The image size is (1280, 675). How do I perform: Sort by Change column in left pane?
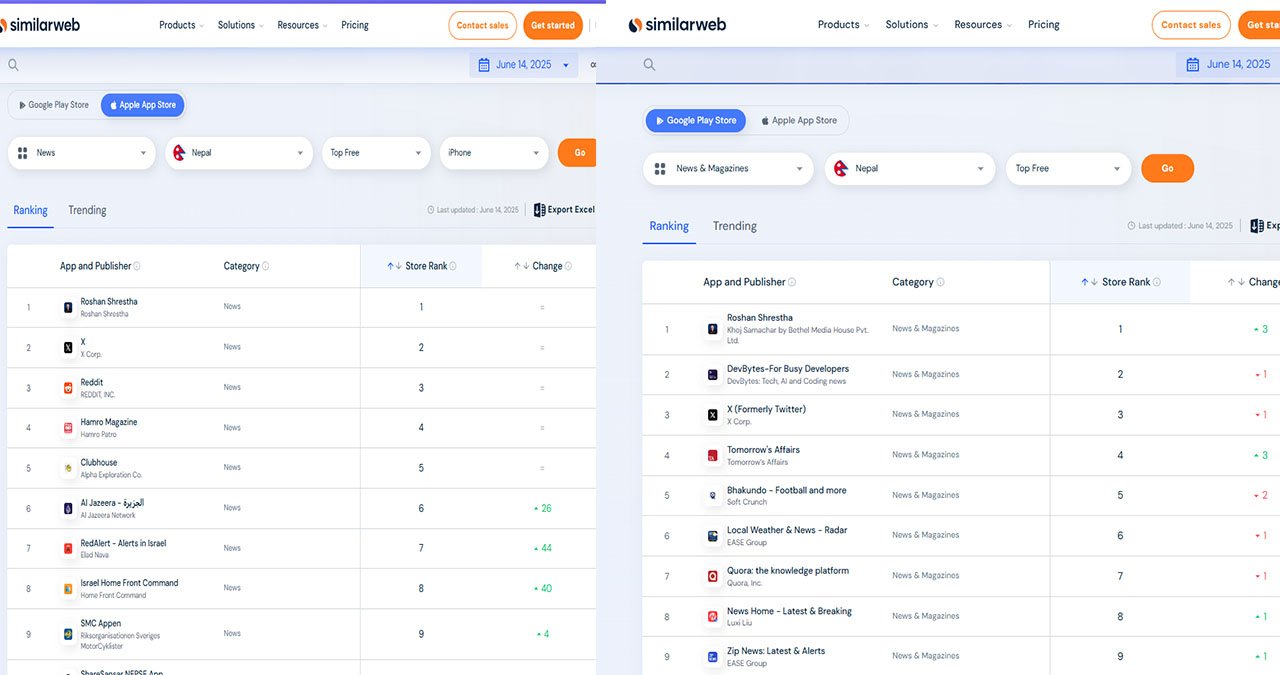point(543,266)
